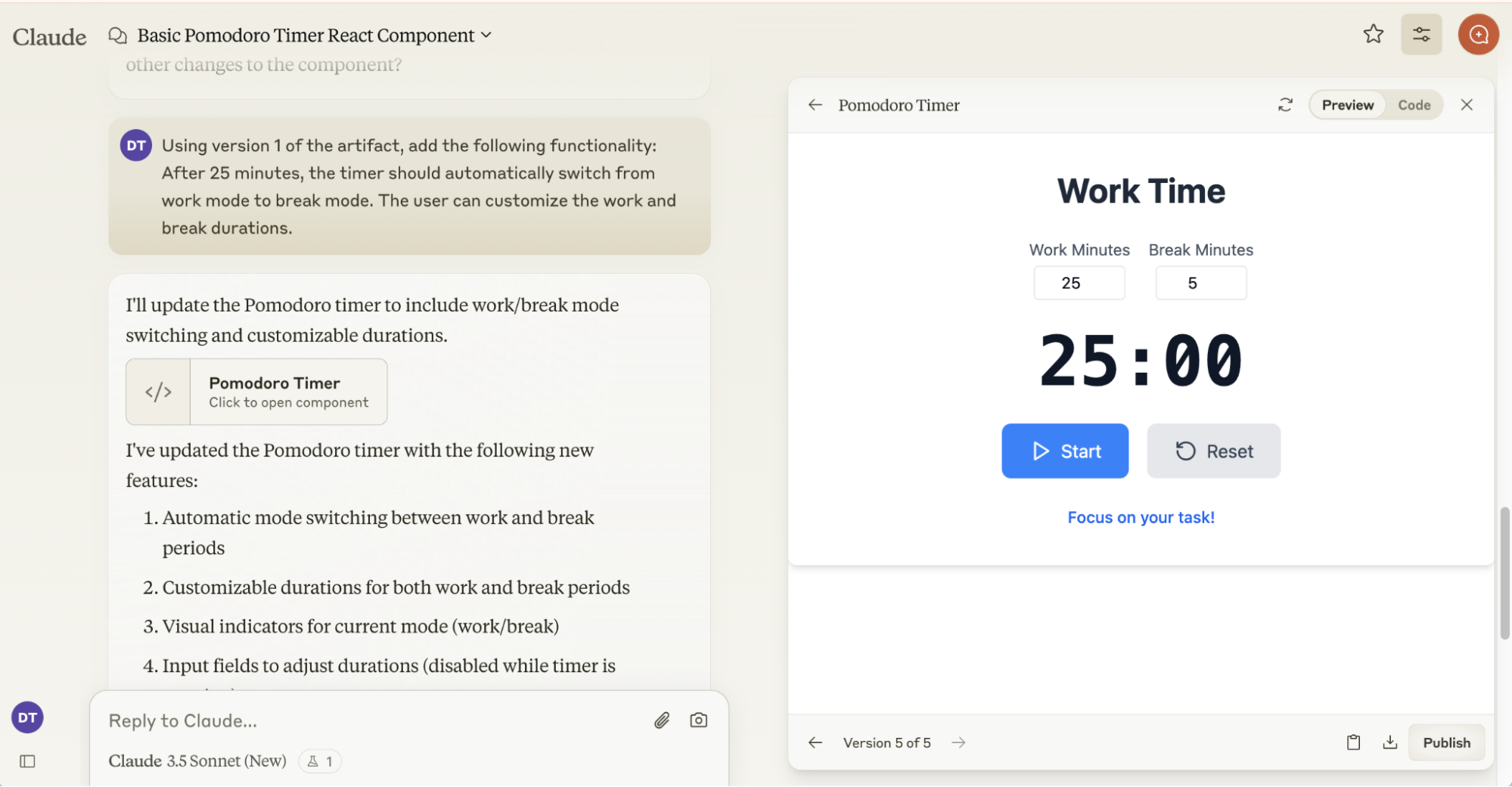This screenshot has height=787, width=1512.
Task: Go back to previous artifact version
Action: tap(815, 742)
